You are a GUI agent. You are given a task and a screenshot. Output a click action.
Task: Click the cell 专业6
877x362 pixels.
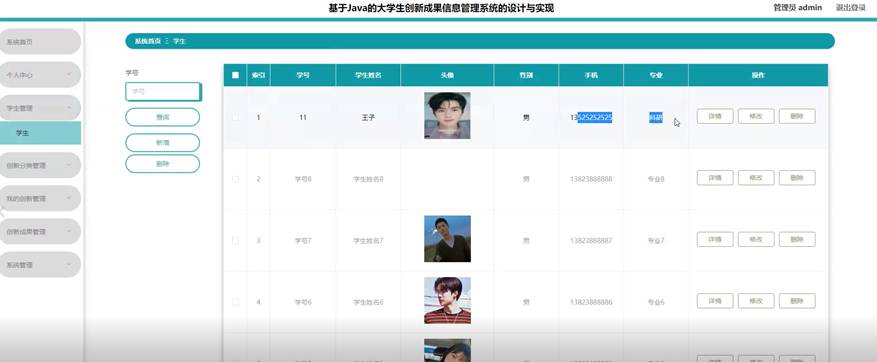(x=656, y=302)
